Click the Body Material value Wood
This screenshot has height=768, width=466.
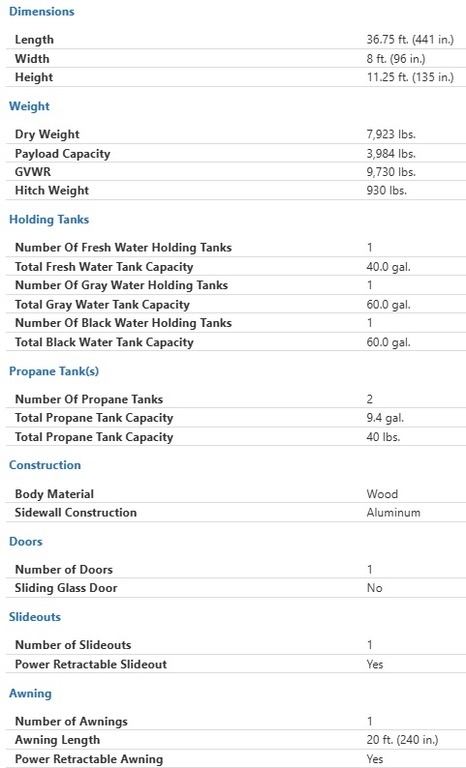pos(382,494)
